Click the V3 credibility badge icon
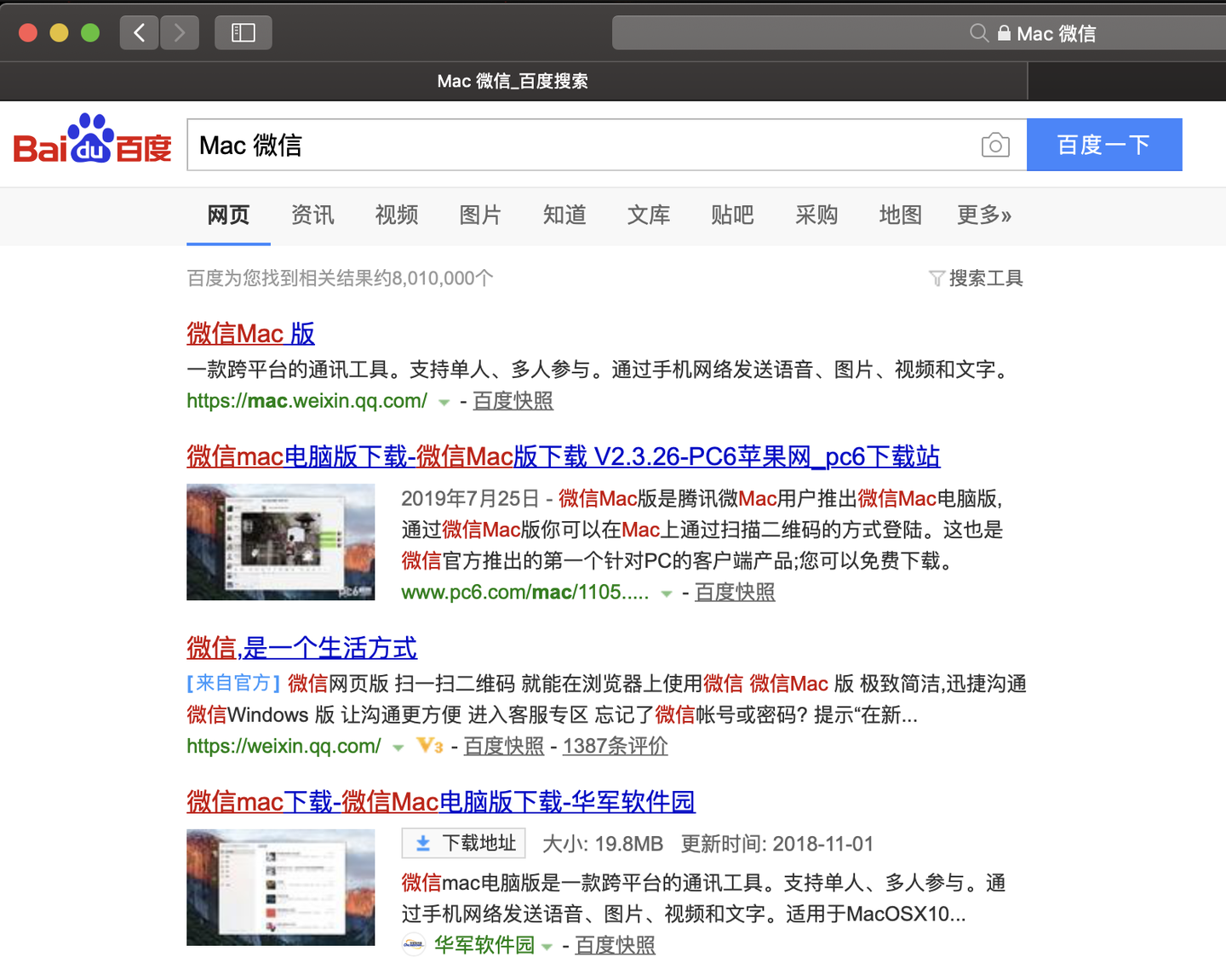The image size is (1226, 980). click(x=429, y=746)
